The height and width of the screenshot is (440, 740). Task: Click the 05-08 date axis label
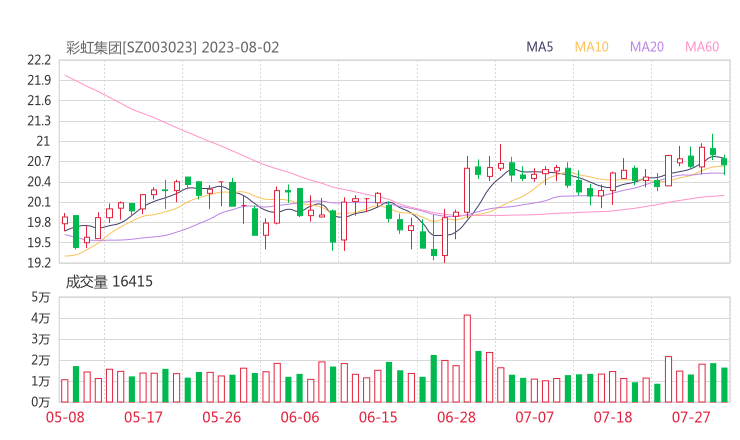pyautogui.click(x=65, y=417)
